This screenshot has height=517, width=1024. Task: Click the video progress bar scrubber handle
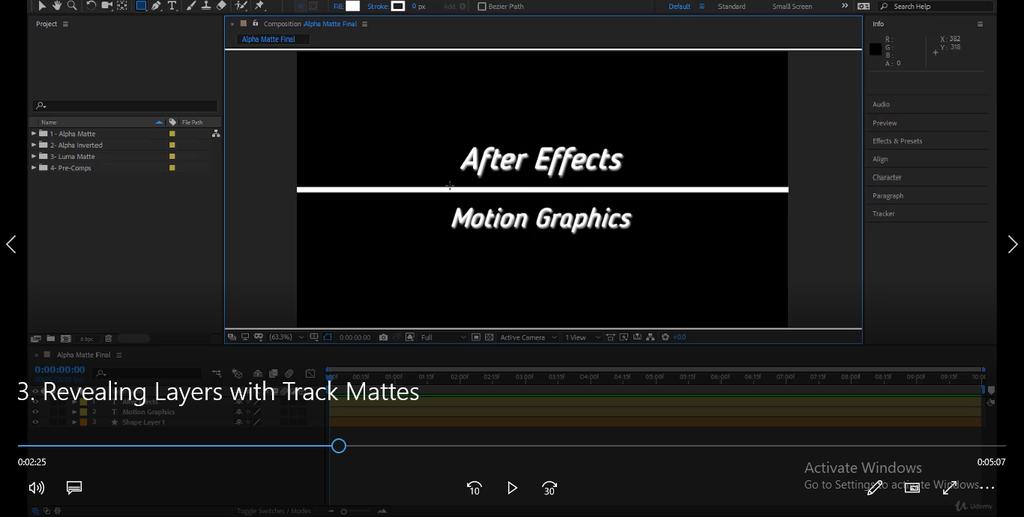(338, 446)
